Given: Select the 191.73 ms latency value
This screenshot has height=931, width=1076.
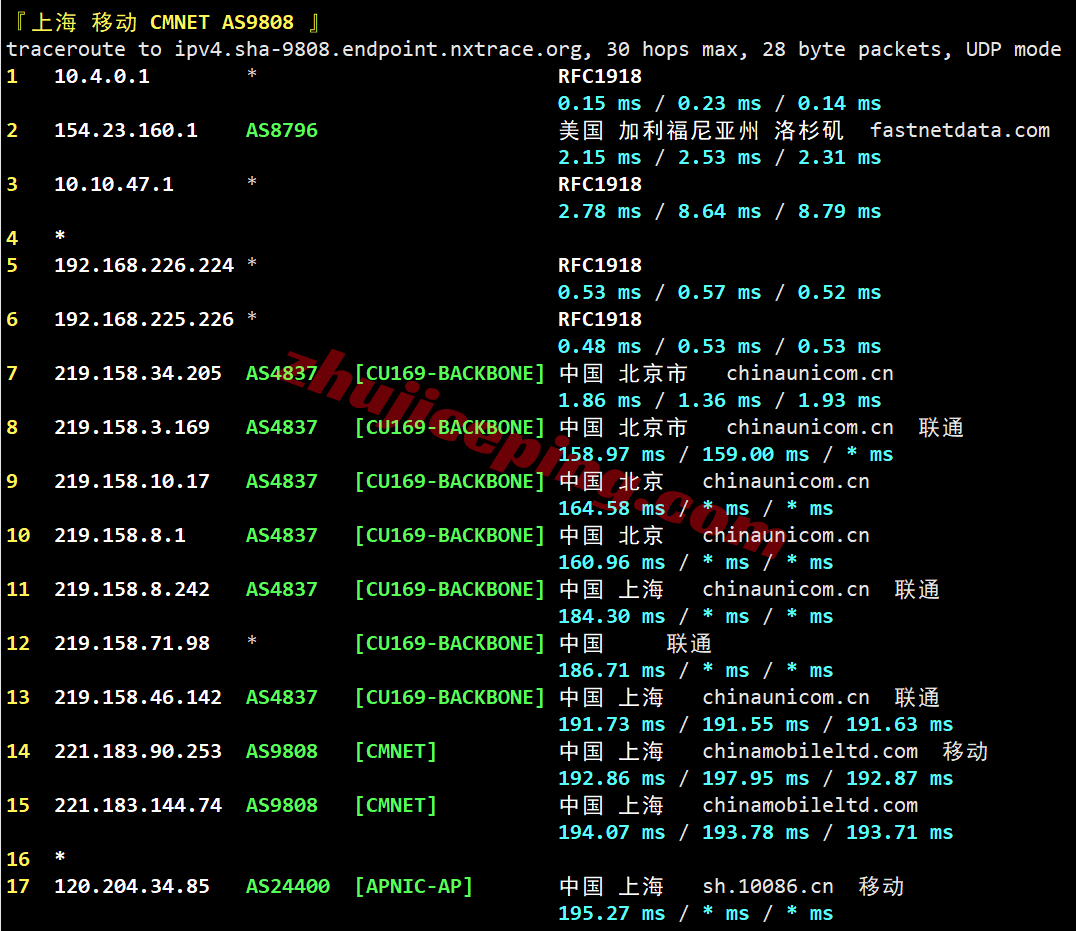Looking at the screenshot, I should tap(612, 724).
